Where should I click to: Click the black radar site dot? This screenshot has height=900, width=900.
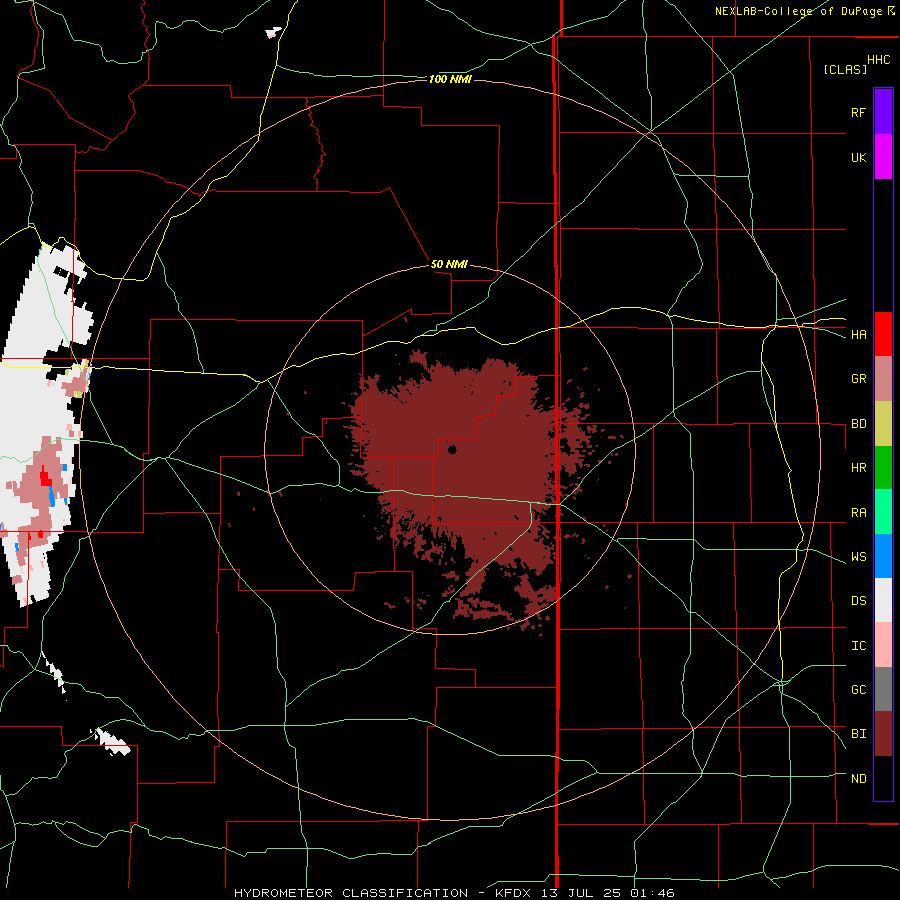[452, 449]
